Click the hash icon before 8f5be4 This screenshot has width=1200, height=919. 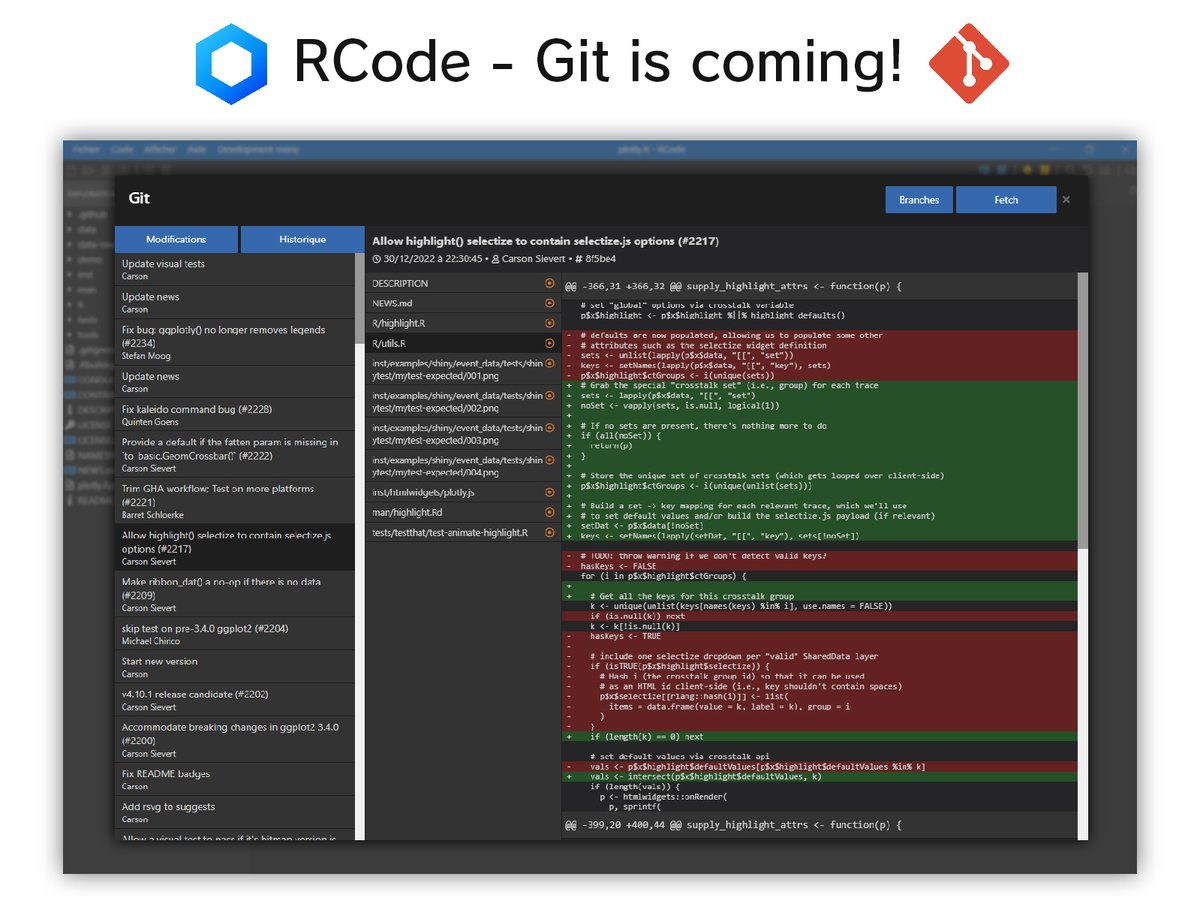[x=579, y=258]
